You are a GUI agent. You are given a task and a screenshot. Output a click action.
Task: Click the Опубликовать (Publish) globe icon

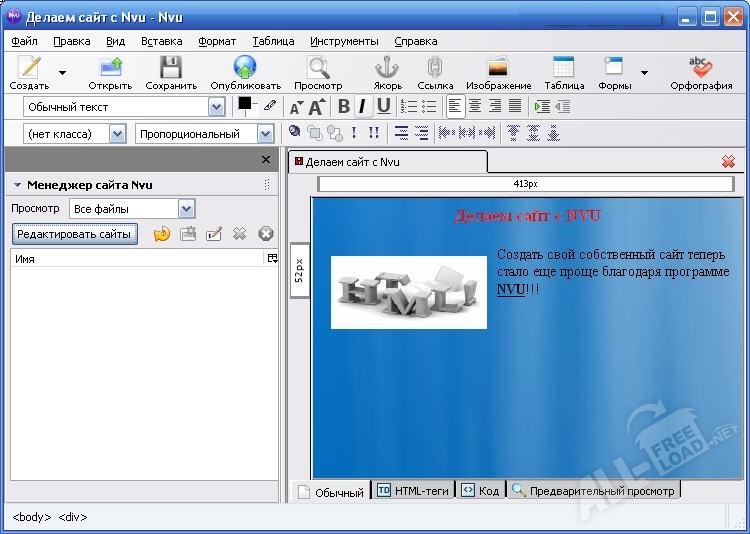click(245, 68)
